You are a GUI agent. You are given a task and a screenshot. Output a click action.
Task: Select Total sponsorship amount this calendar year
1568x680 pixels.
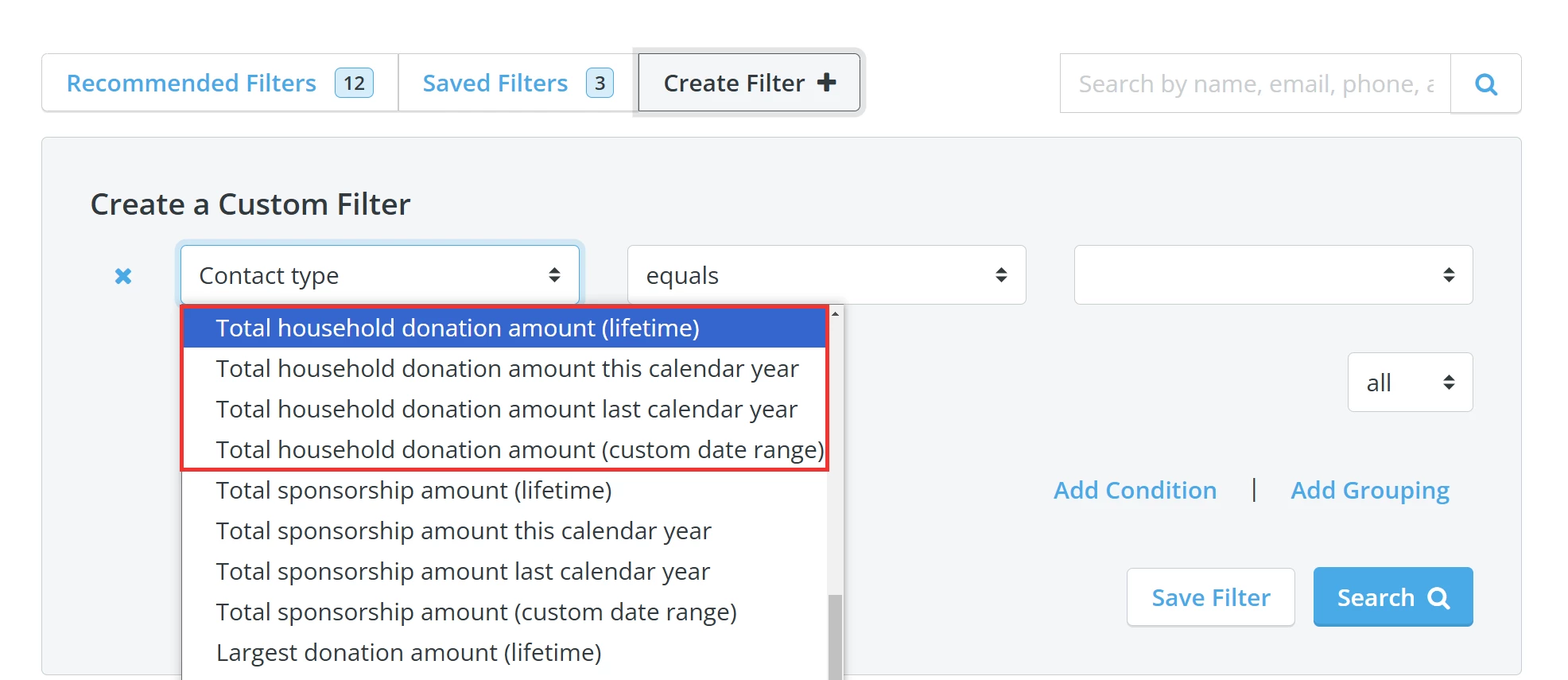[463, 530]
